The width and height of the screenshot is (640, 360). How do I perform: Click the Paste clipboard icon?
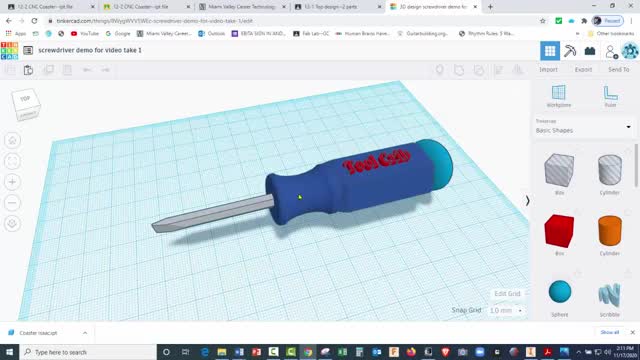[28, 70]
